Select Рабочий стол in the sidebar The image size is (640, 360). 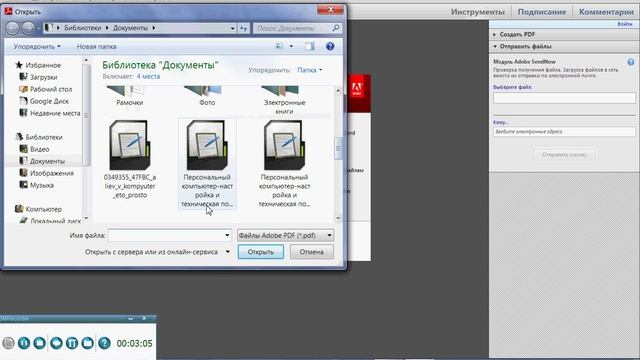point(46,89)
